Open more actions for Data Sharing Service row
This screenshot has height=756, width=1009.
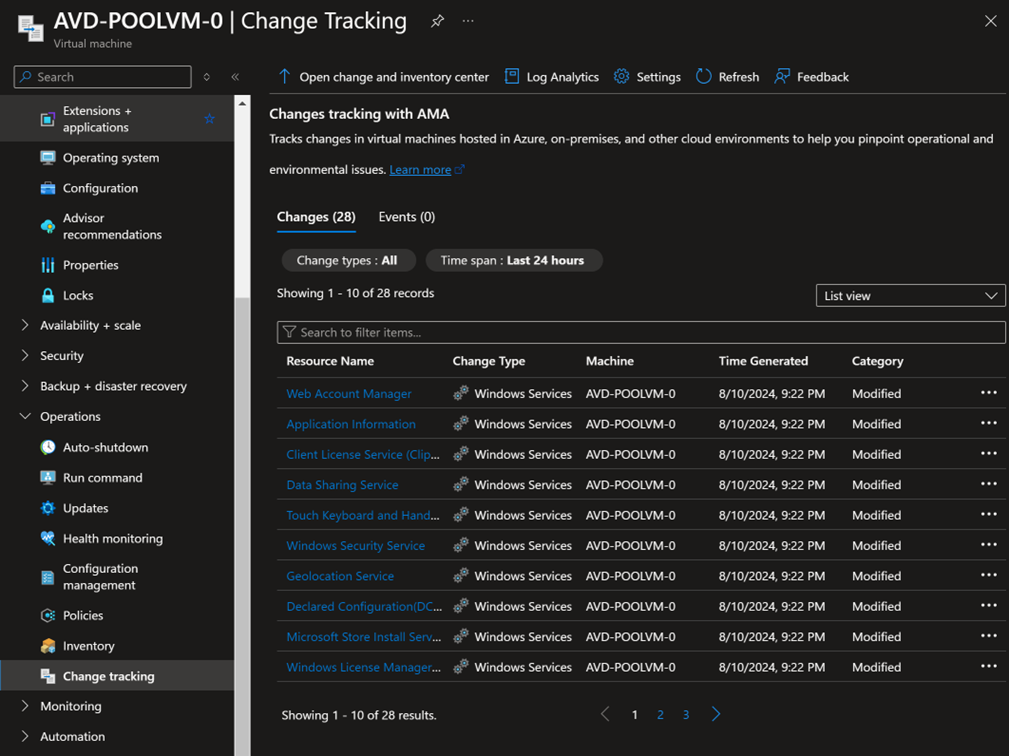989,484
